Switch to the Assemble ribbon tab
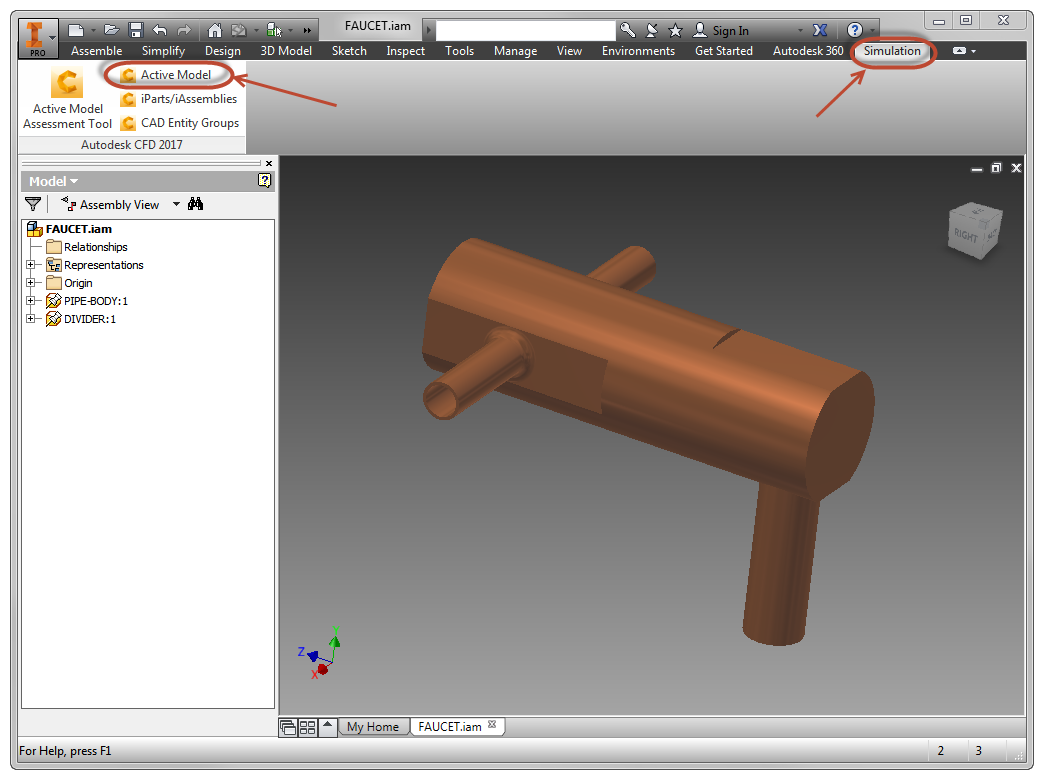The height and width of the screenshot is (780, 1044). (x=97, y=51)
